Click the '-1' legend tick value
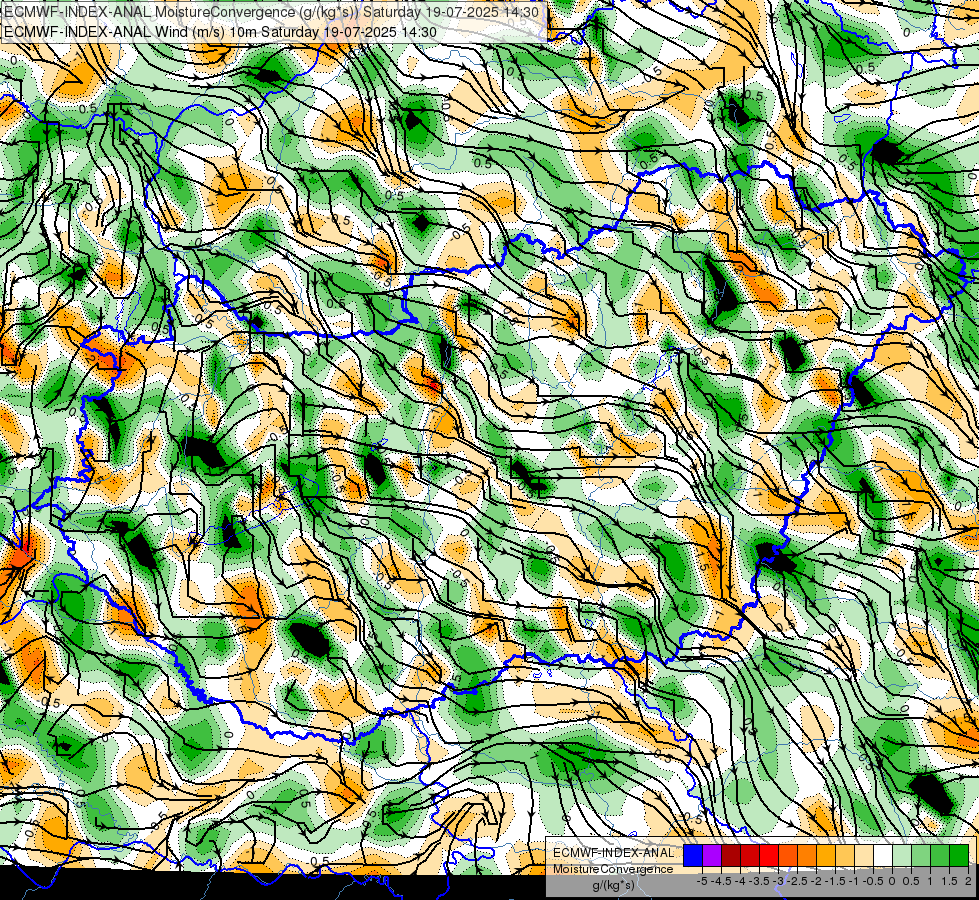979x900 pixels. coord(854,881)
